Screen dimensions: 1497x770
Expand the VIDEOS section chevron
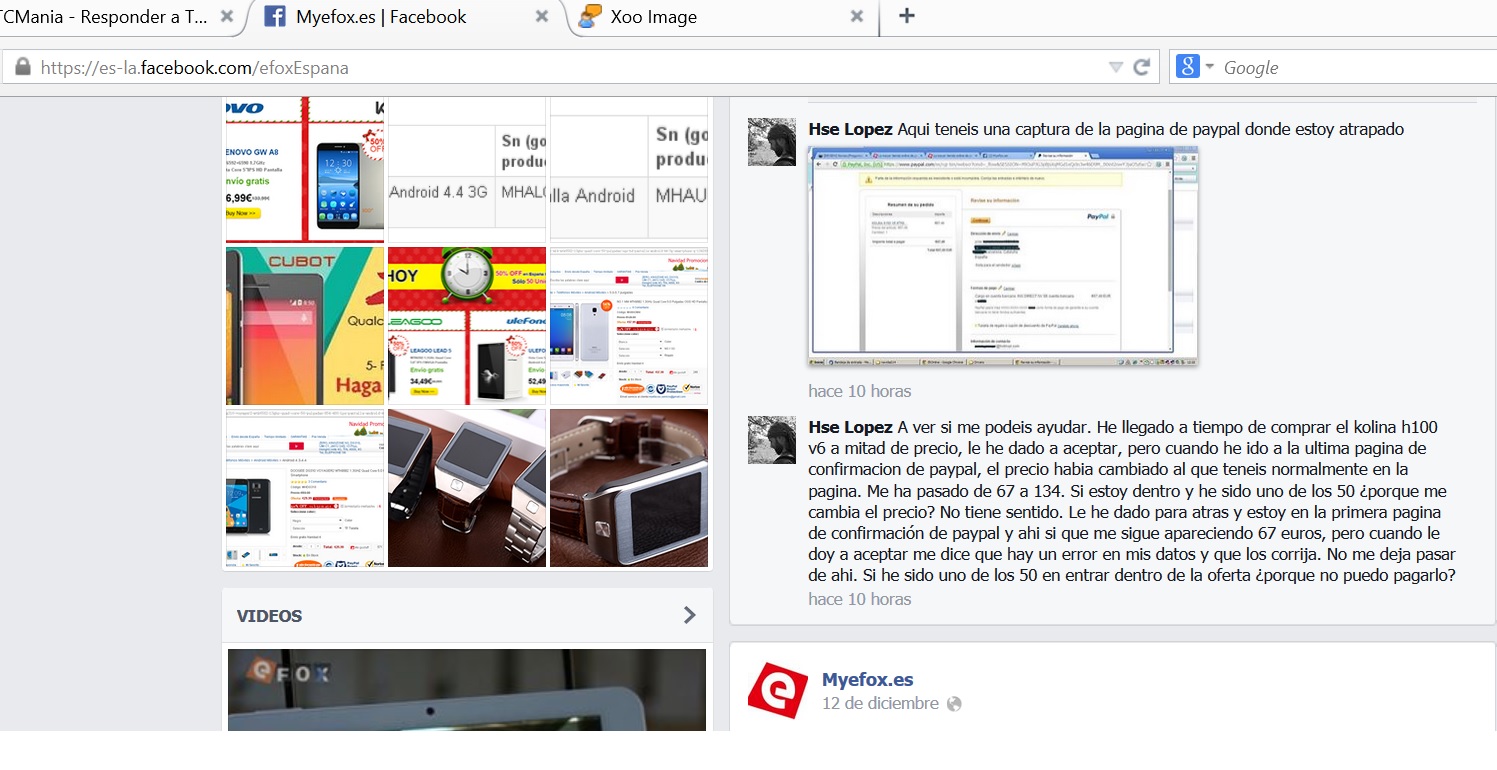[689, 615]
